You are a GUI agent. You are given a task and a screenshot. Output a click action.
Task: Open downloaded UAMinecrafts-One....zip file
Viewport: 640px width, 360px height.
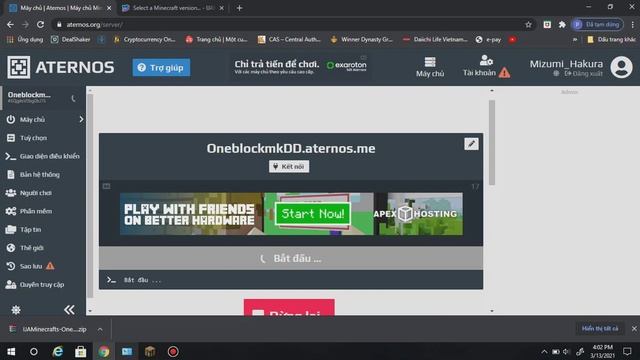click(x=49, y=329)
